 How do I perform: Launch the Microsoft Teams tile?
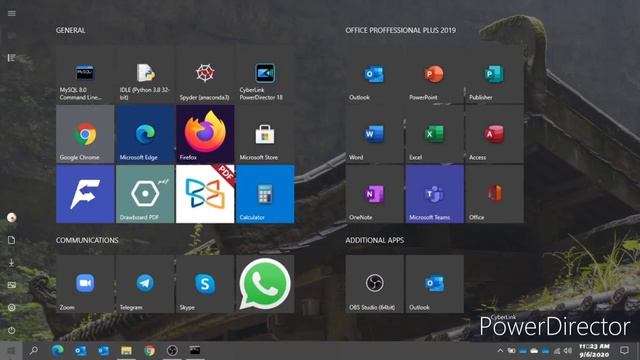[434, 194]
